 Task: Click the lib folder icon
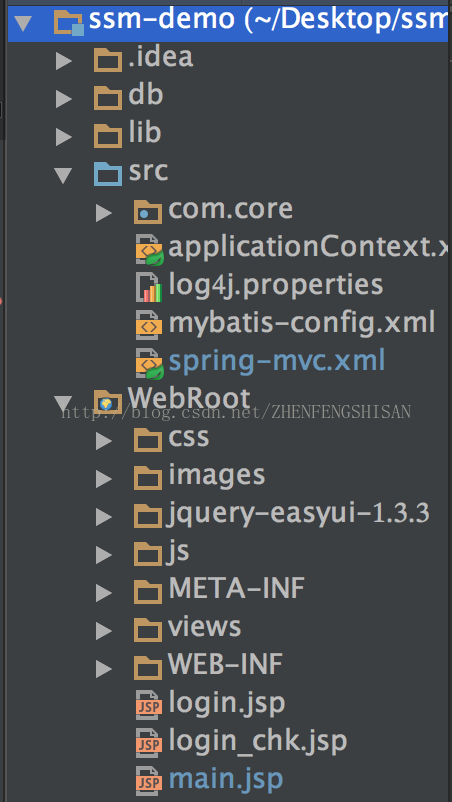pos(108,136)
